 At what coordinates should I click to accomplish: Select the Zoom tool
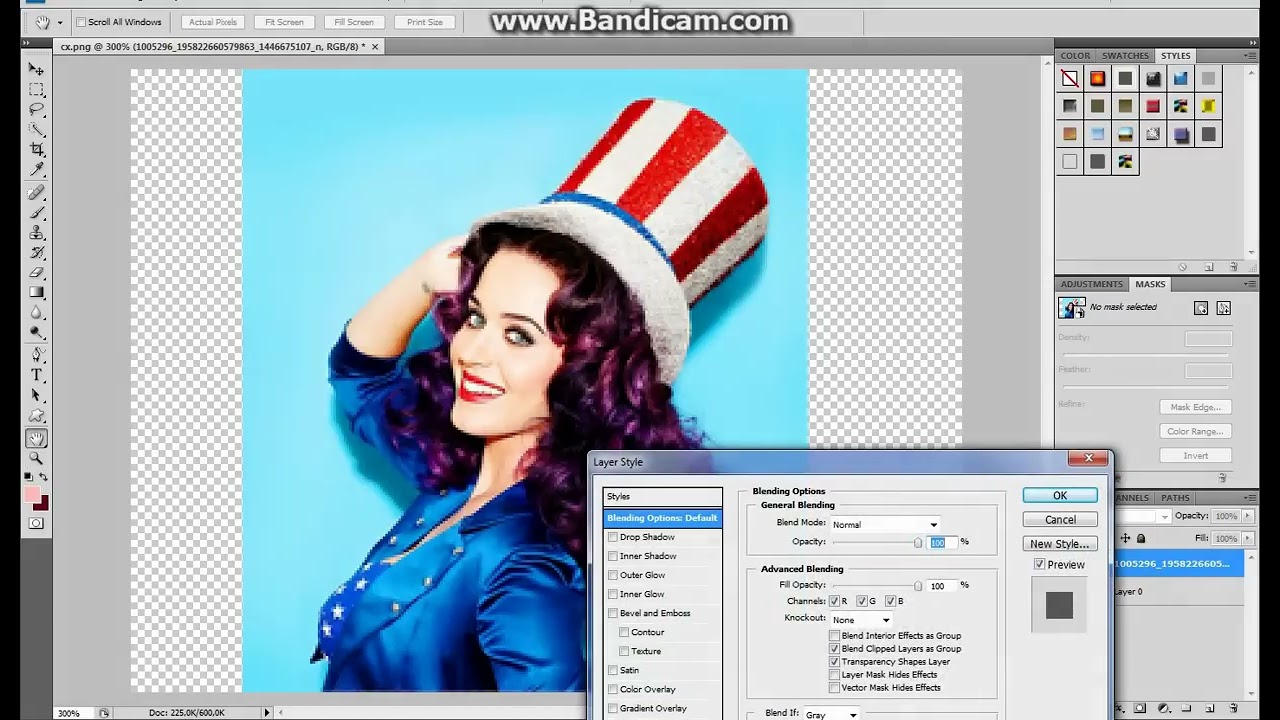point(36,458)
